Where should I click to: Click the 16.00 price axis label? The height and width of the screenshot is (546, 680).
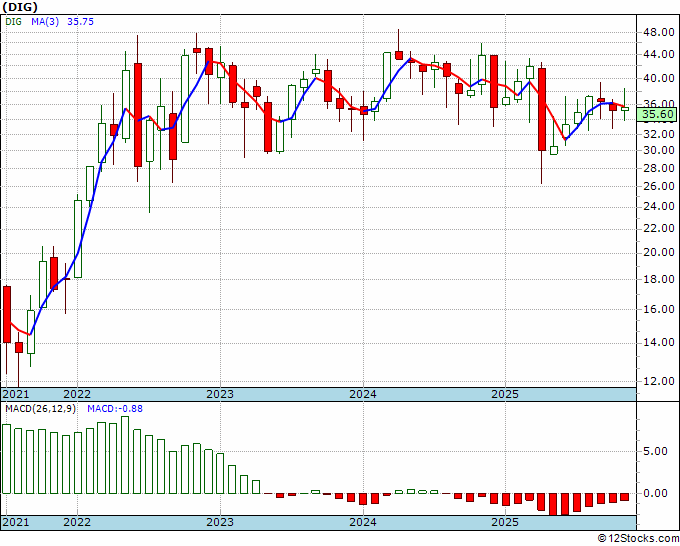(x=659, y=309)
